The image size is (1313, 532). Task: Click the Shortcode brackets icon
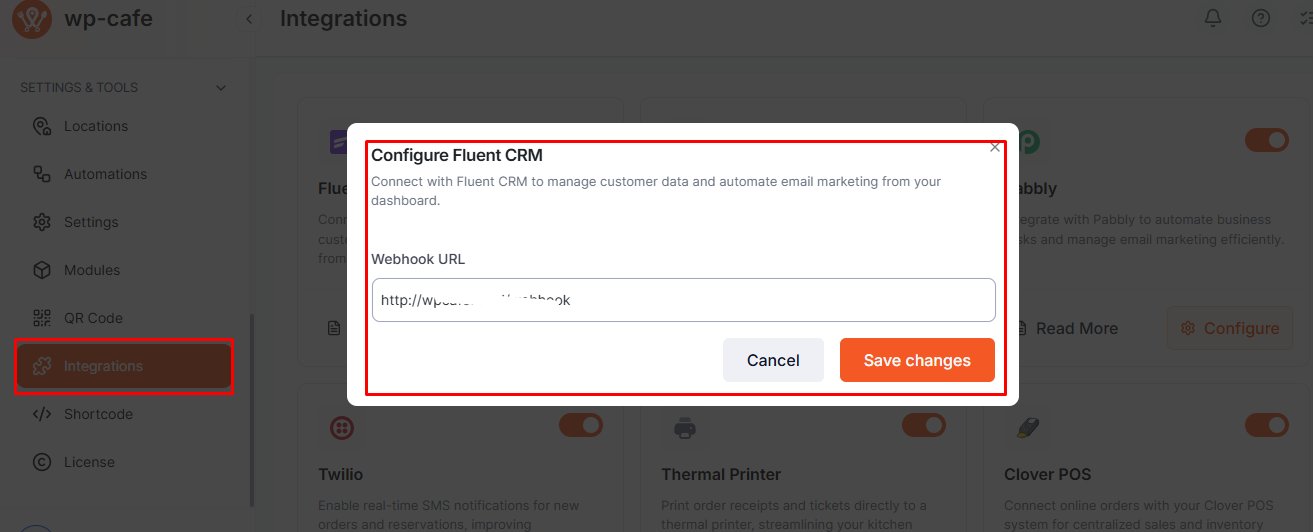coord(41,414)
